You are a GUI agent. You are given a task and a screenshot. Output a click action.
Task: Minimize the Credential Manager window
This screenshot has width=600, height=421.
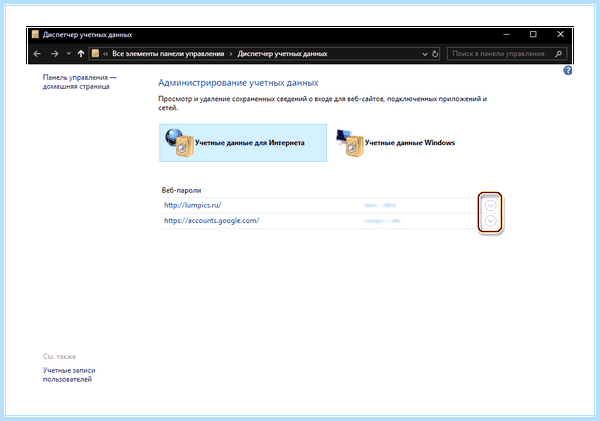[506, 34]
